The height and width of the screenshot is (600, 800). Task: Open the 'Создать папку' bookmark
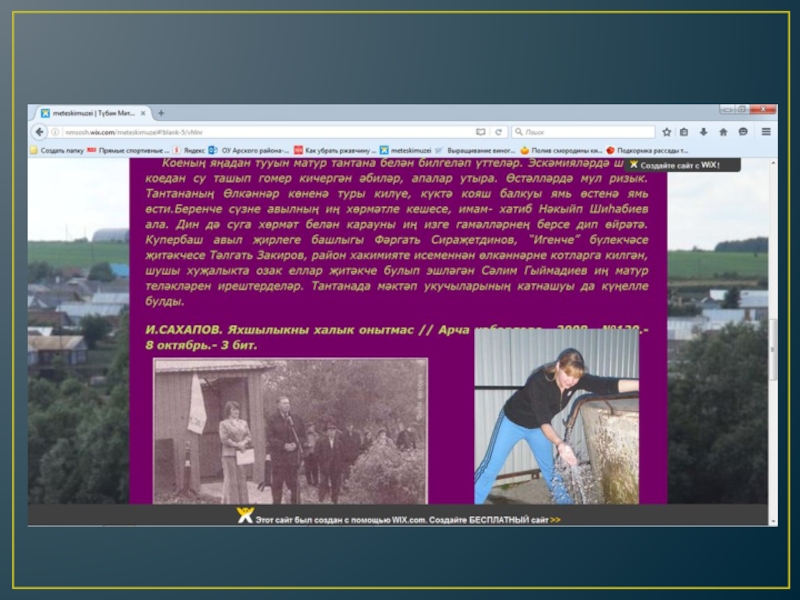(55, 150)
